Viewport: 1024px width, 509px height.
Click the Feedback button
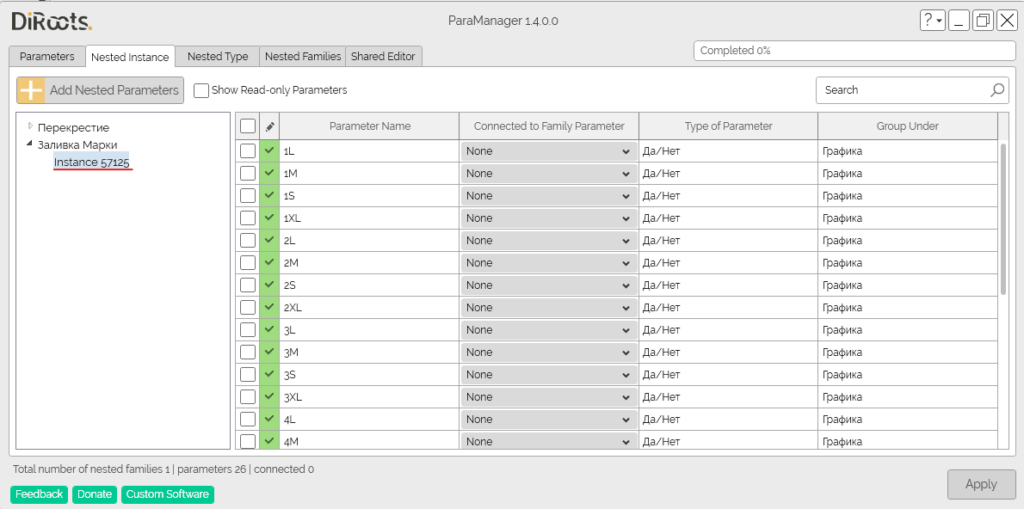pos(39,494)
